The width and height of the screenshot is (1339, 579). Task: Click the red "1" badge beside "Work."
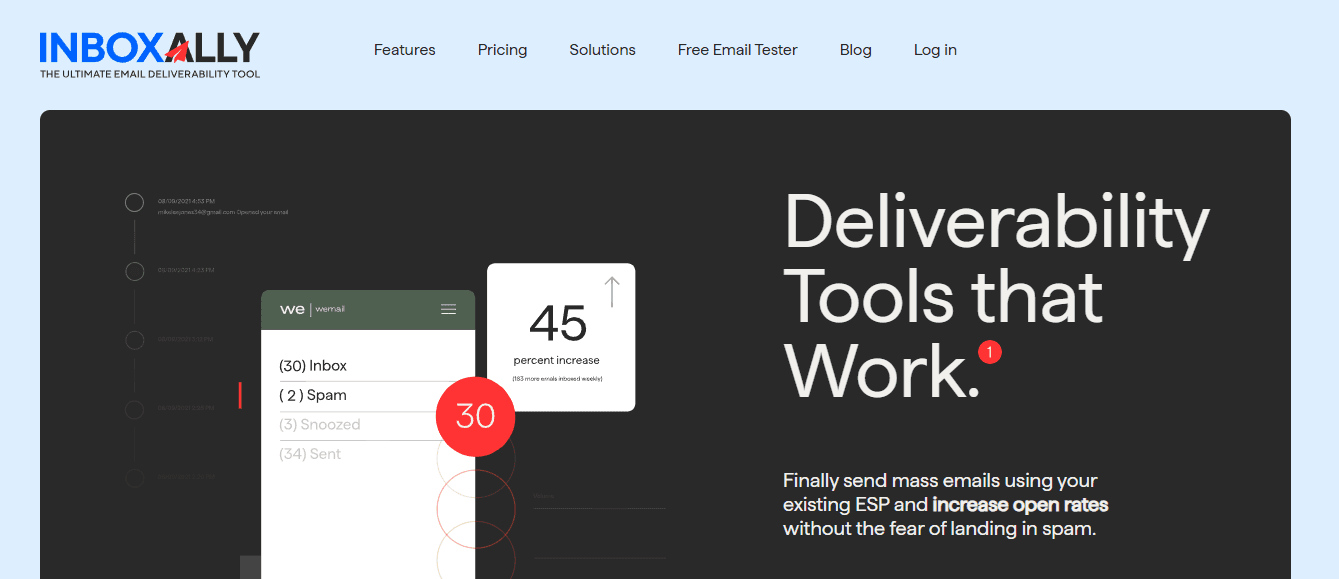pyautogui.click(x=989, y=352)
